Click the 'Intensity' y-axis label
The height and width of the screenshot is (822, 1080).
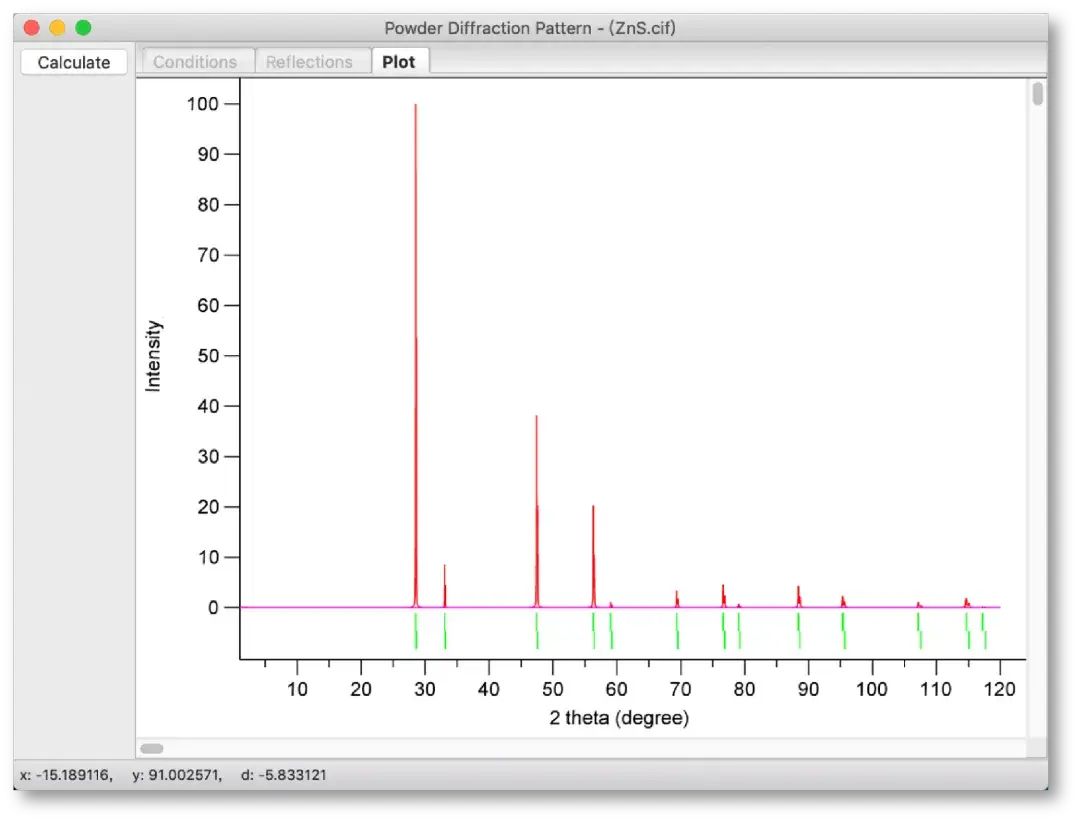pos(153,356)
